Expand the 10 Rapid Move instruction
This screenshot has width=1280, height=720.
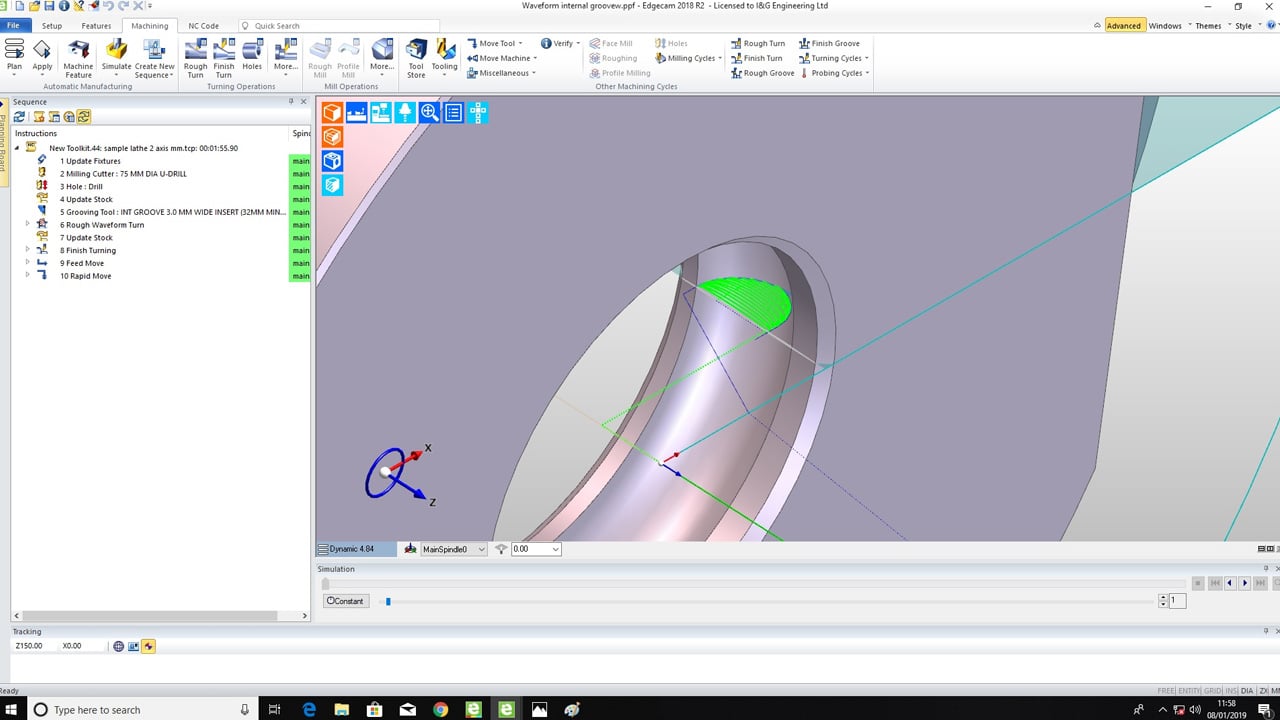point(28,276)
